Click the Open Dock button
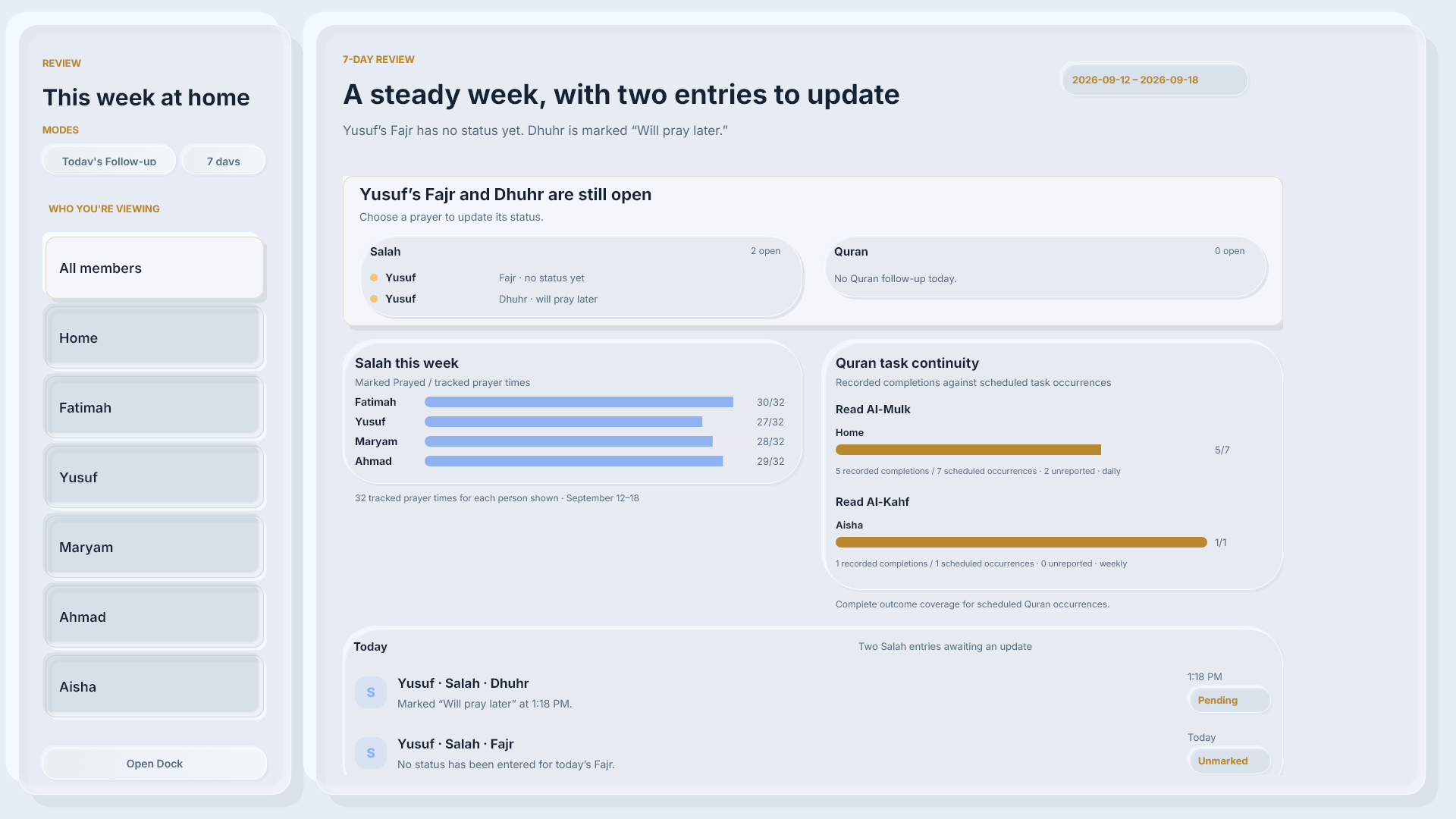This screenshot has height=819, width=1456. [155, 764]
